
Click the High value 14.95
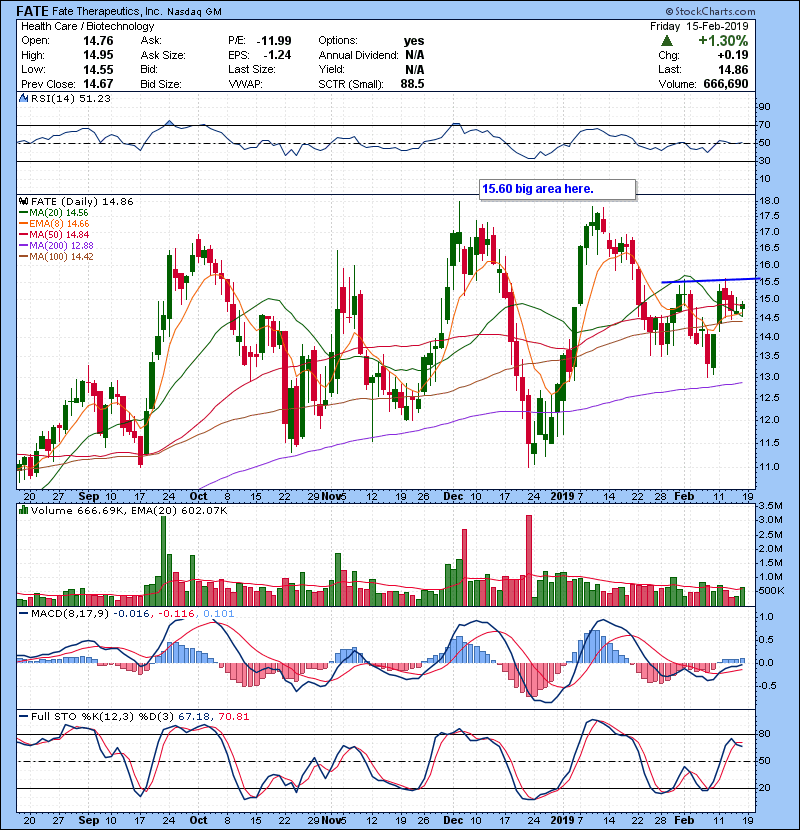98,55
